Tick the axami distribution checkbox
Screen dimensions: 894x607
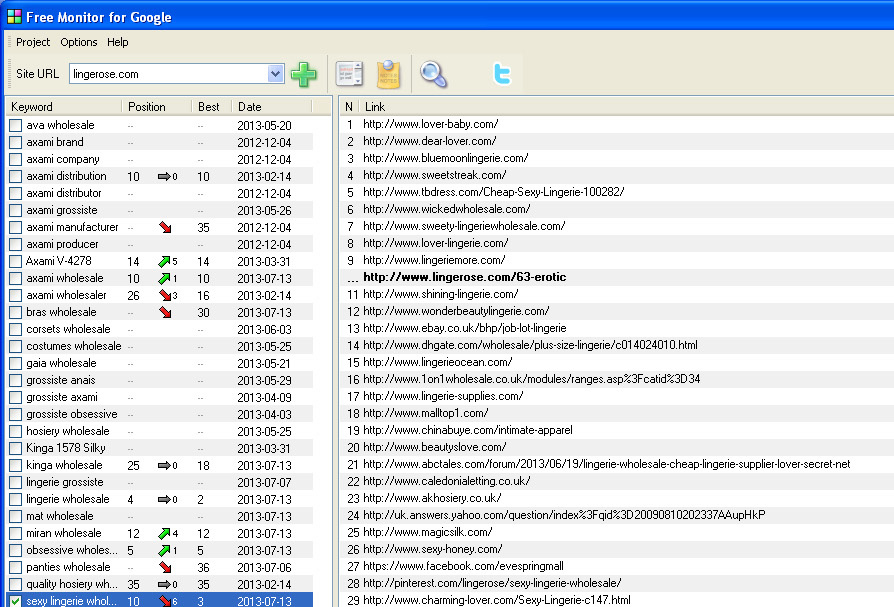[x=16, y=176]
